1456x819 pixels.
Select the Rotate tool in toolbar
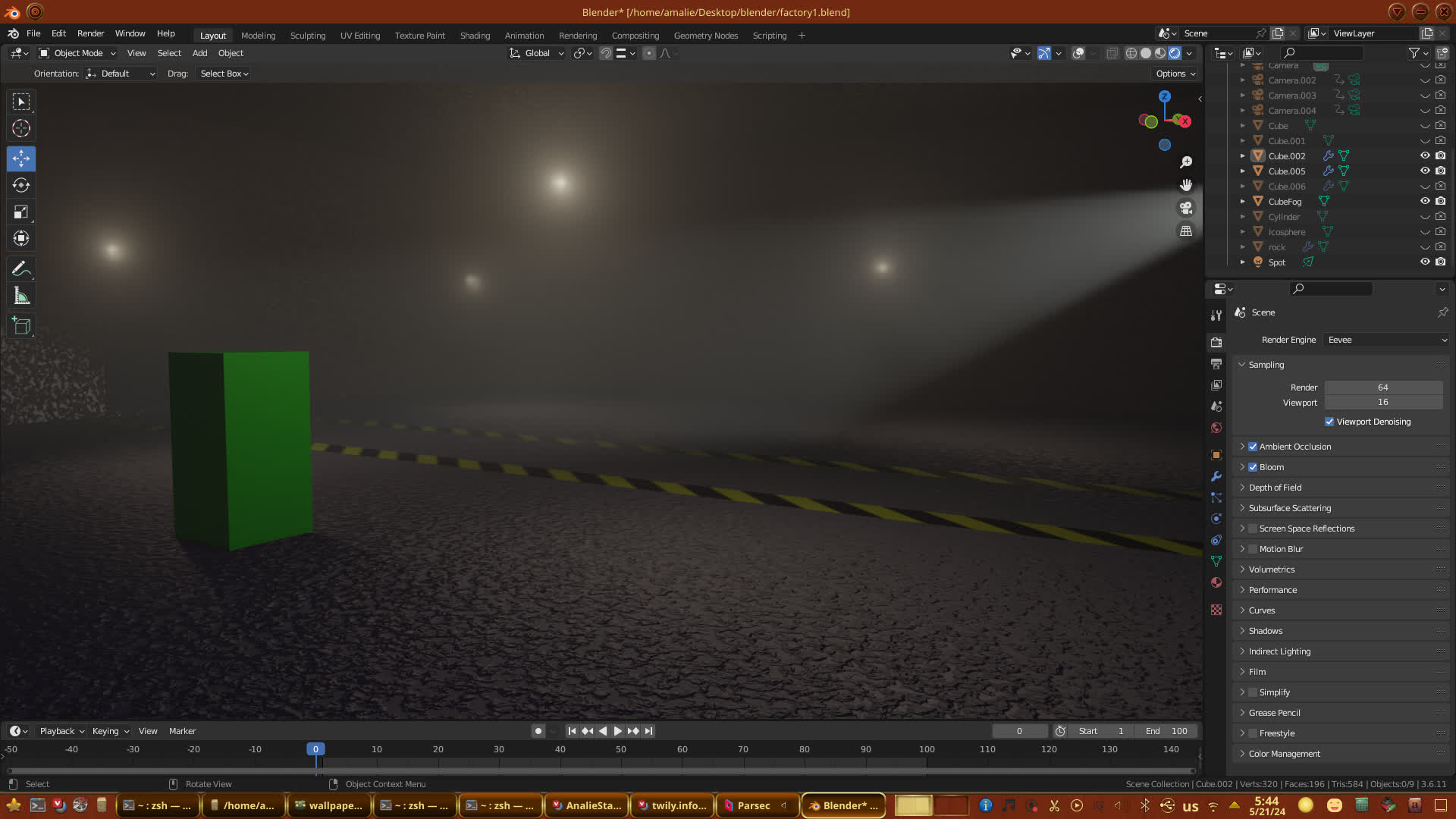tap(21, 185)
